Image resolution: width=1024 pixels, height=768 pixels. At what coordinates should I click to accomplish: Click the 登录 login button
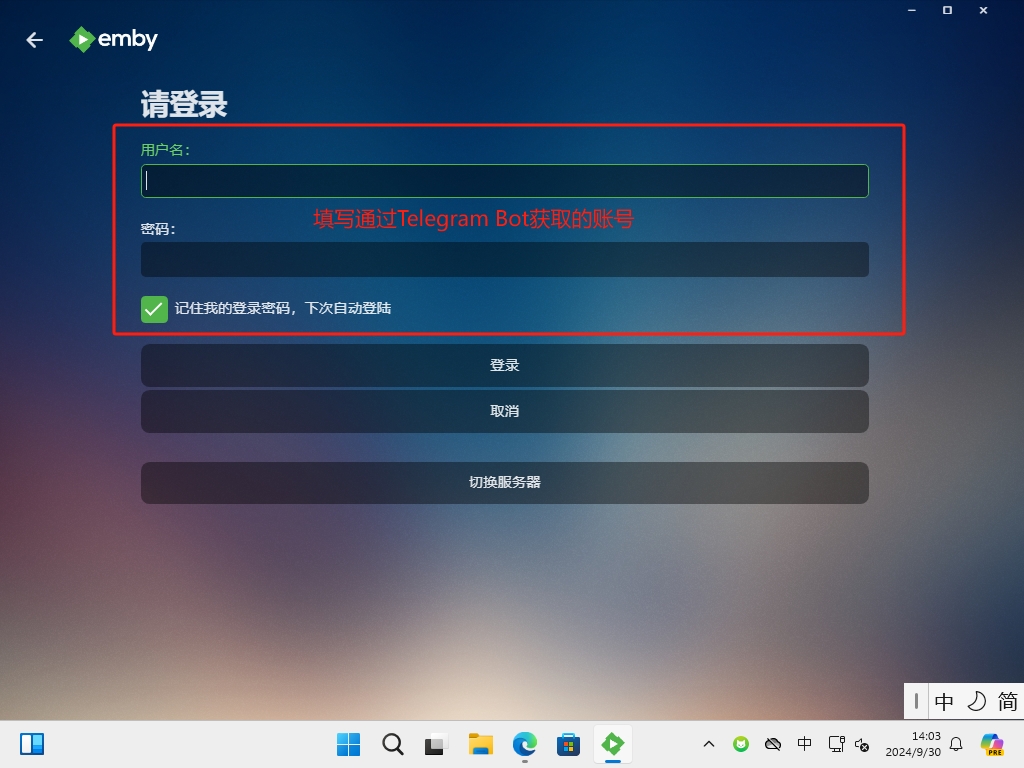tap(504, 365)
